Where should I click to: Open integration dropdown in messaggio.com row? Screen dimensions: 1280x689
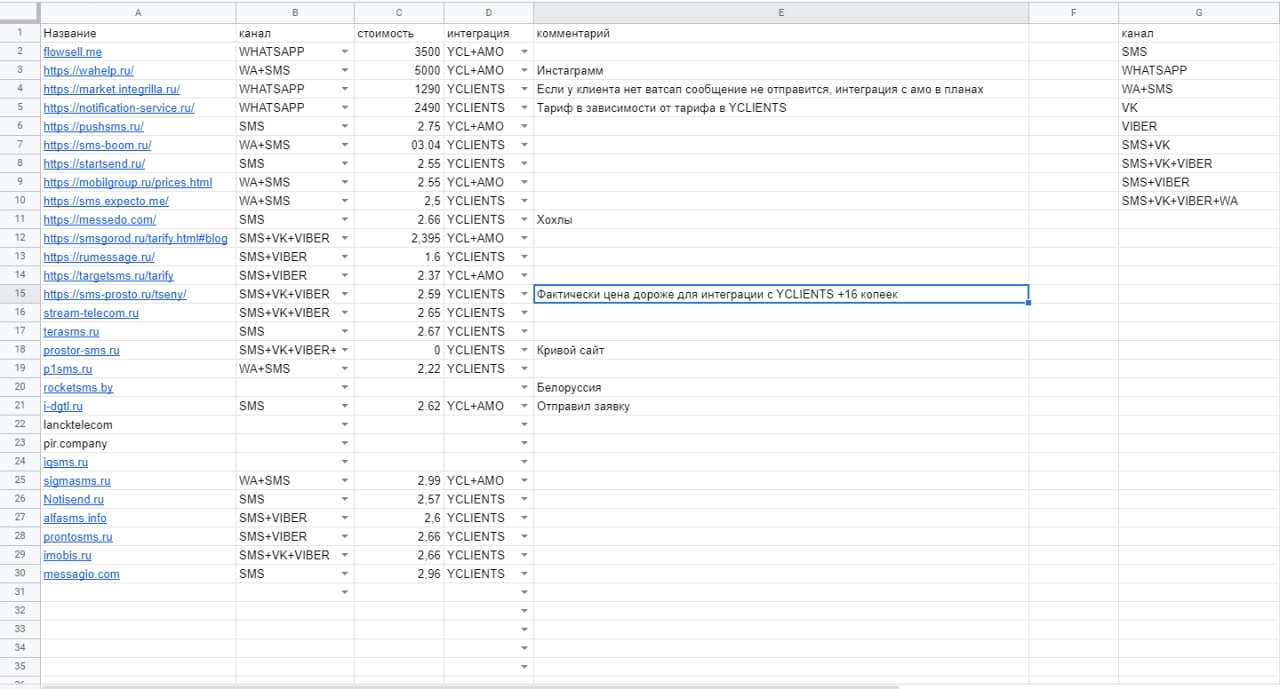524,574
